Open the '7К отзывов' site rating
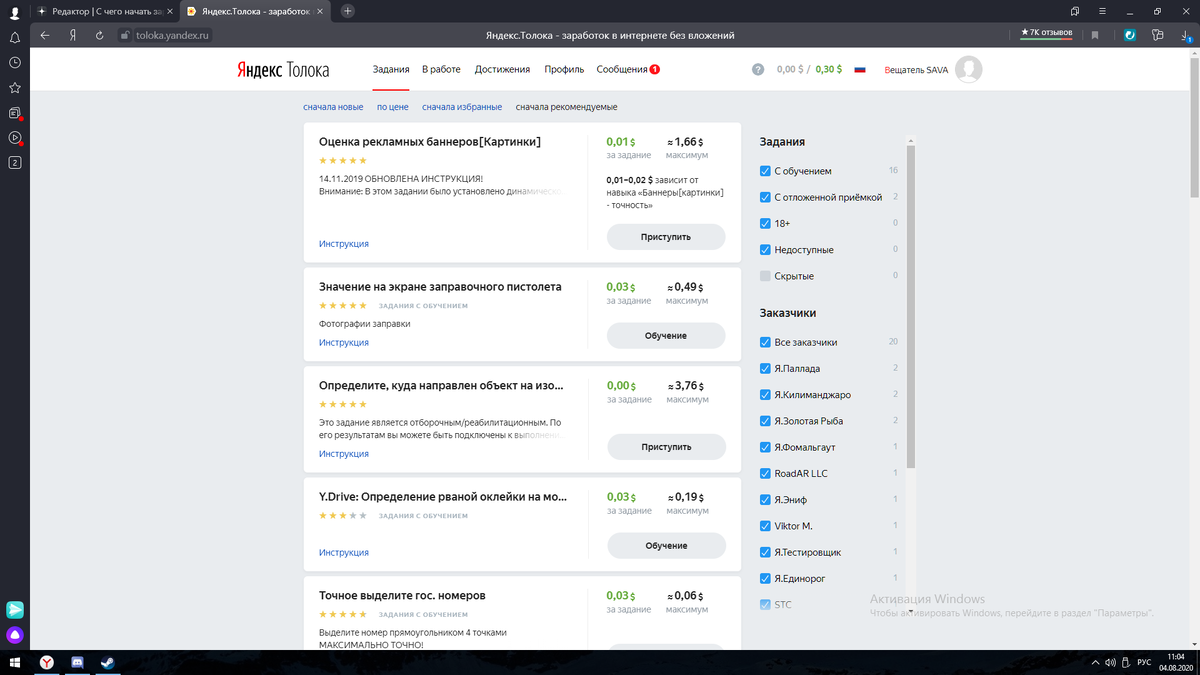The width and height of the screenshot is (1200, 675). pos(1046,33)
